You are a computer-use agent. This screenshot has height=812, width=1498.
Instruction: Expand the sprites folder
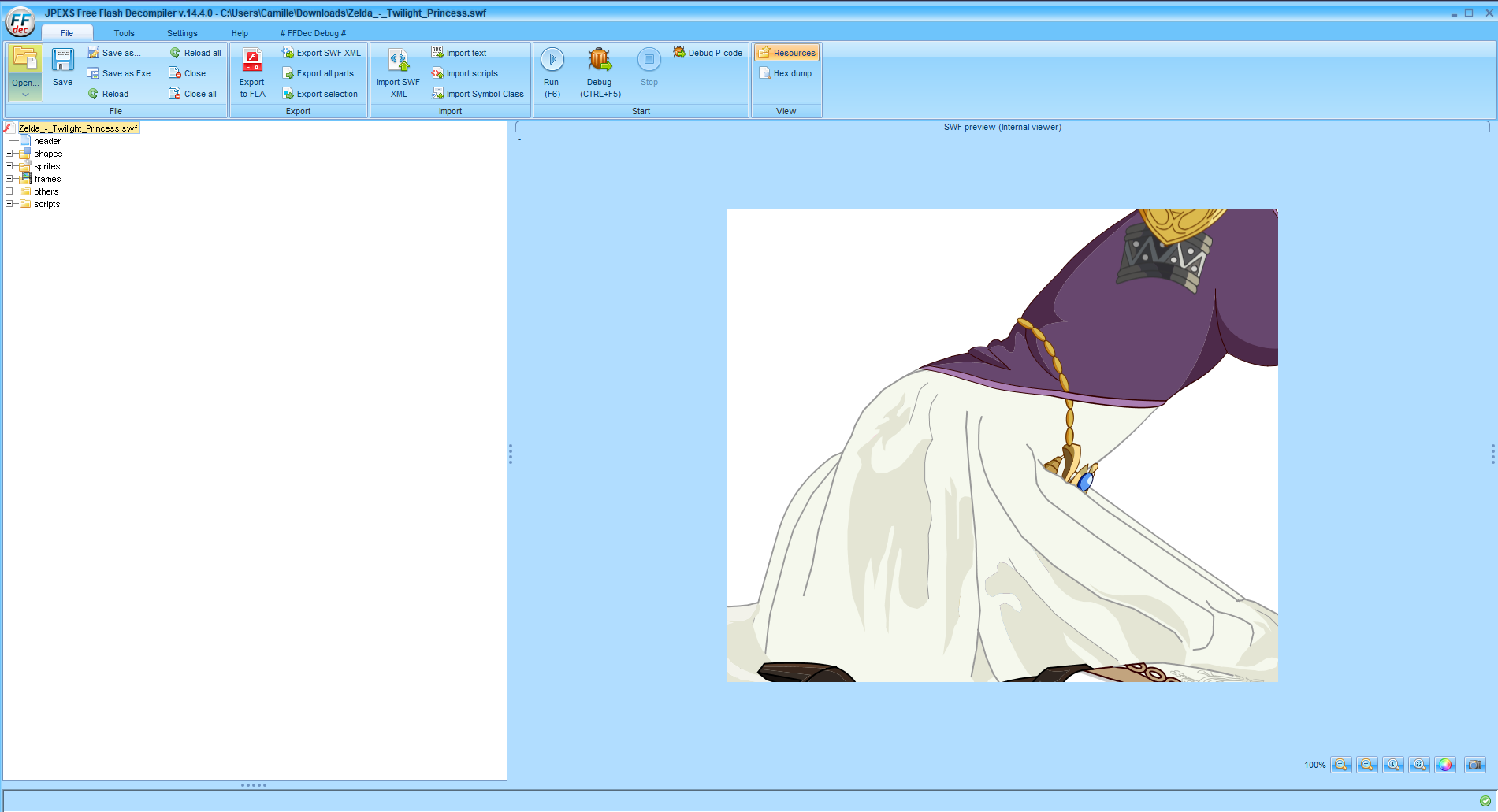pyautogui.click(x=9, y=166)
